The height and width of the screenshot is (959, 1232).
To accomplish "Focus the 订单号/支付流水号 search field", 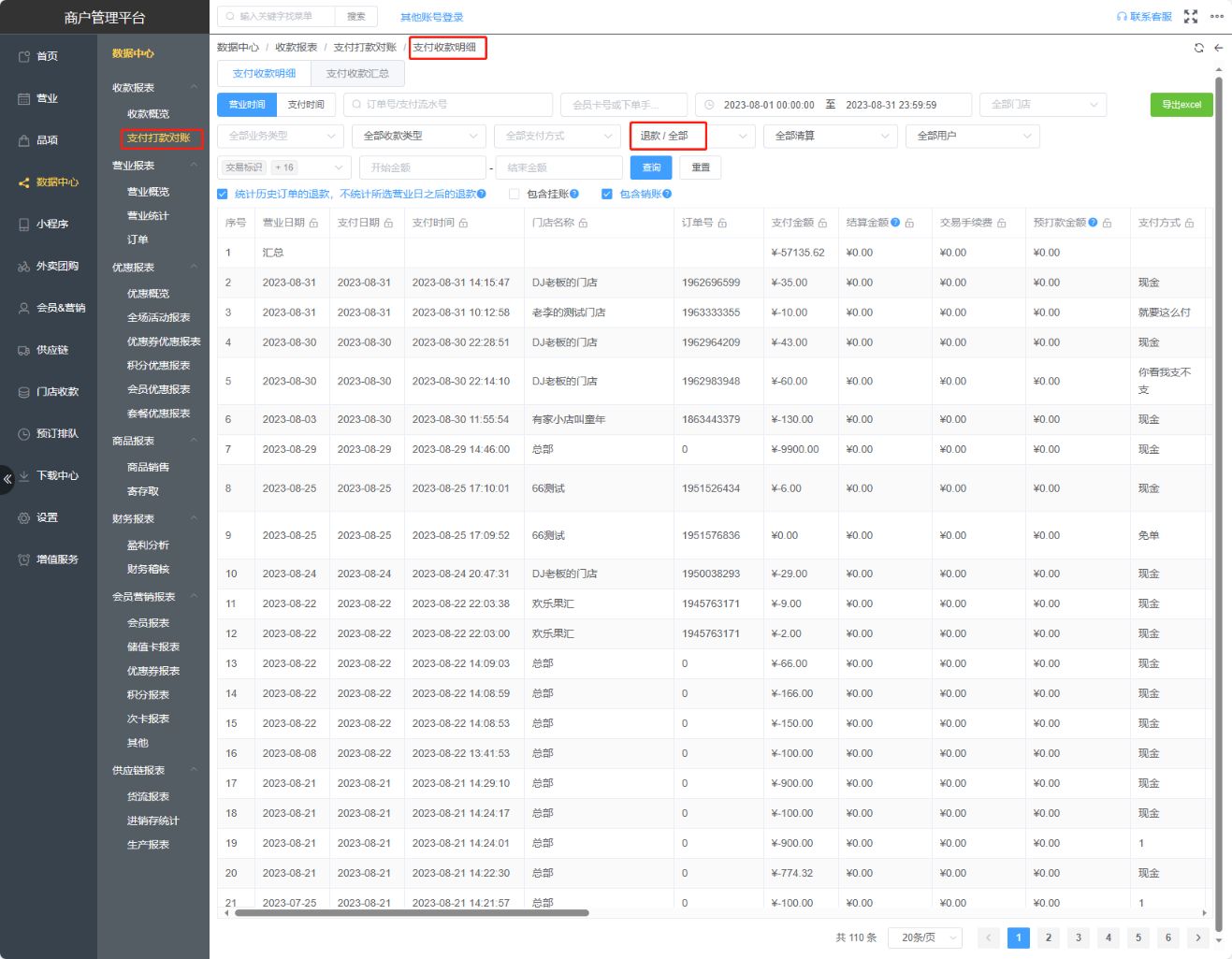I will [448, 105].
